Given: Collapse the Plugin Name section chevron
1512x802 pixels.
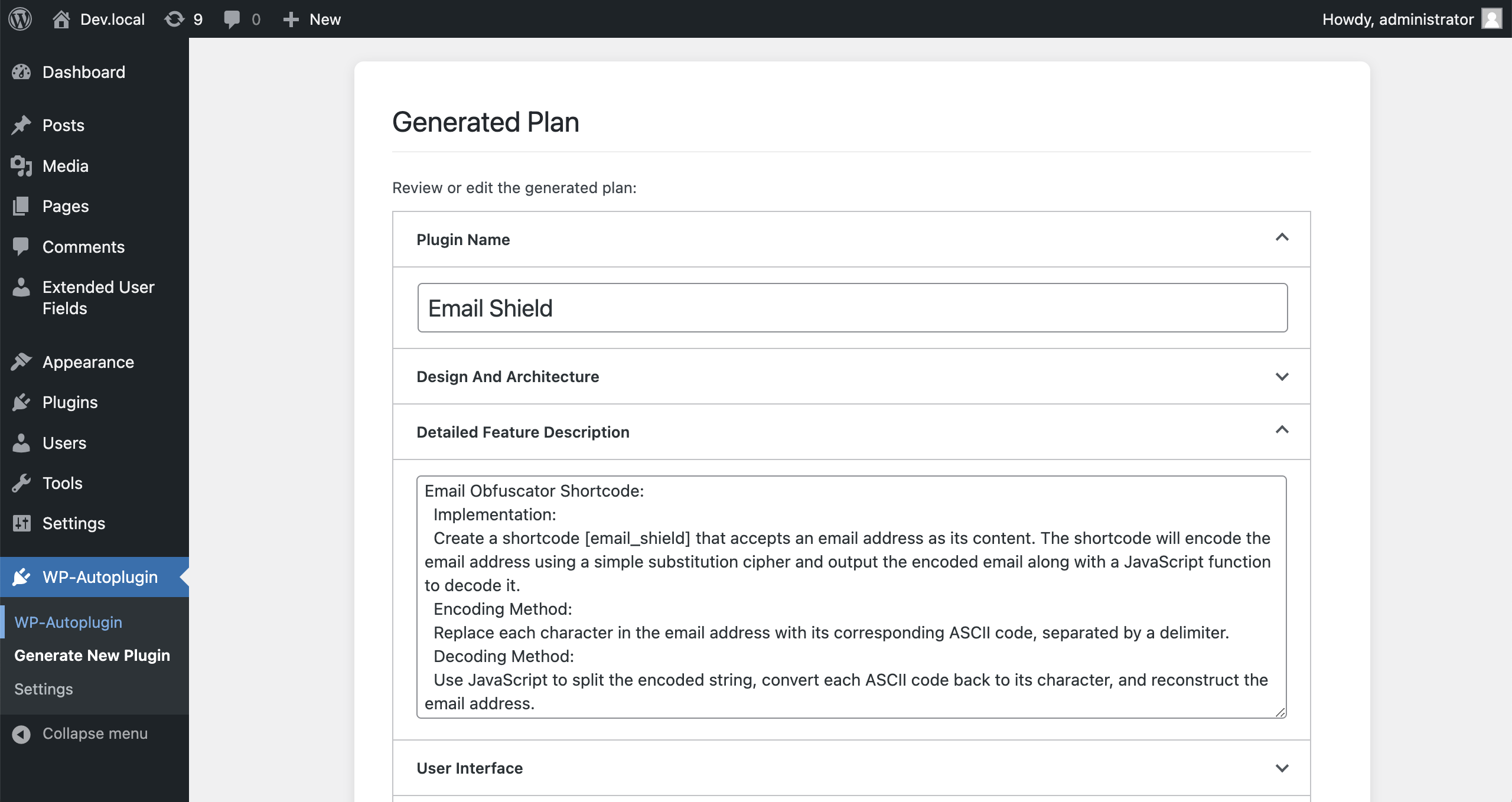Looking at the screenshot, I should click(x=1282, y=237).
